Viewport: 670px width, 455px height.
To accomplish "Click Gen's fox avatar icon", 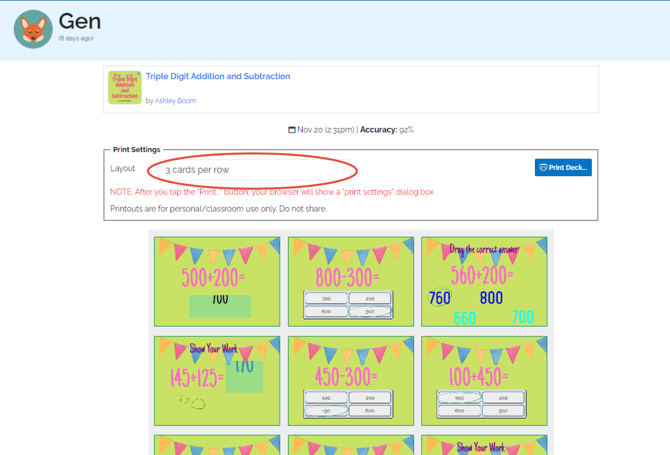I will (x=33, y=29).
